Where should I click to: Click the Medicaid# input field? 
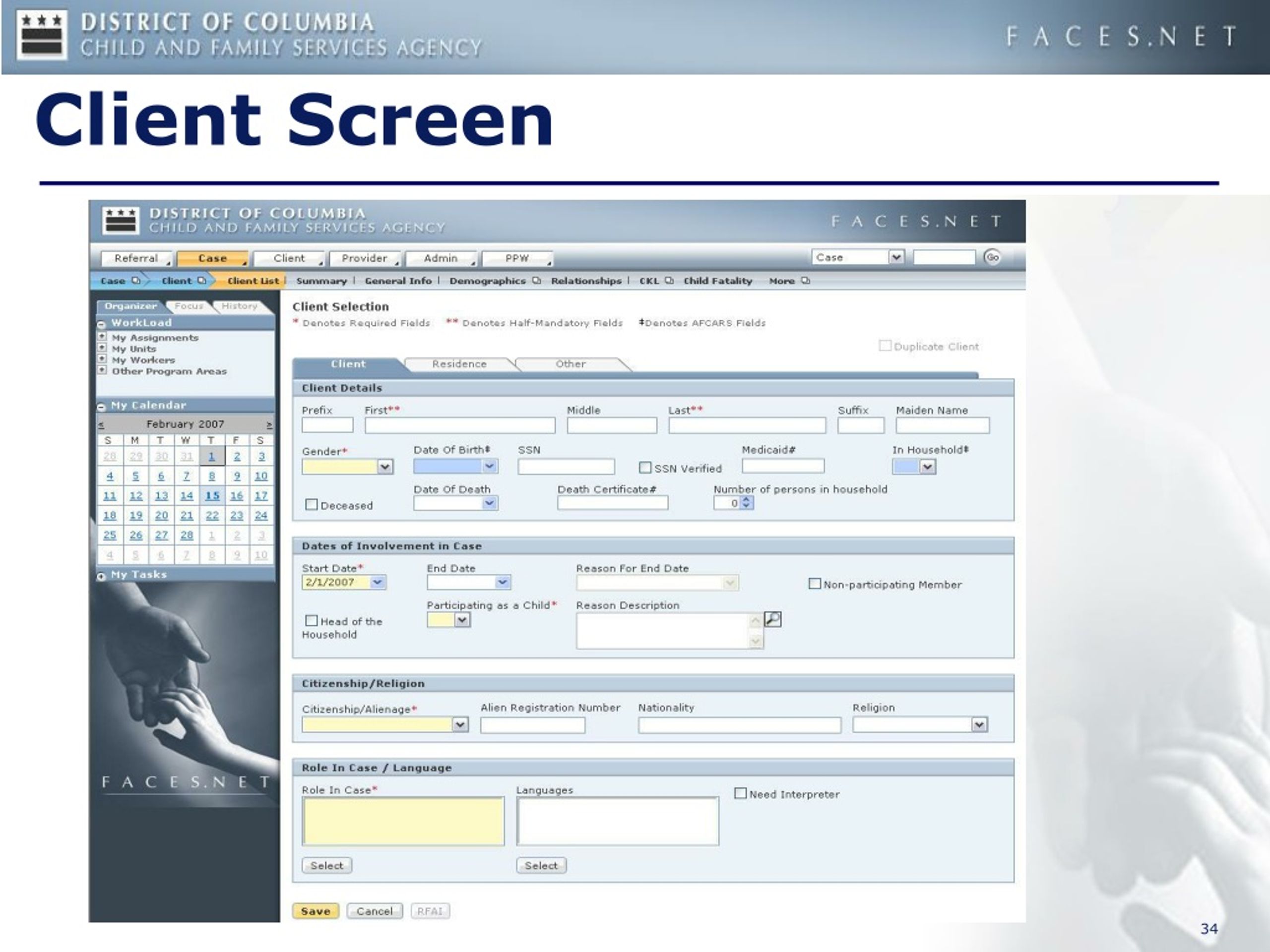(x=783, y=466)
